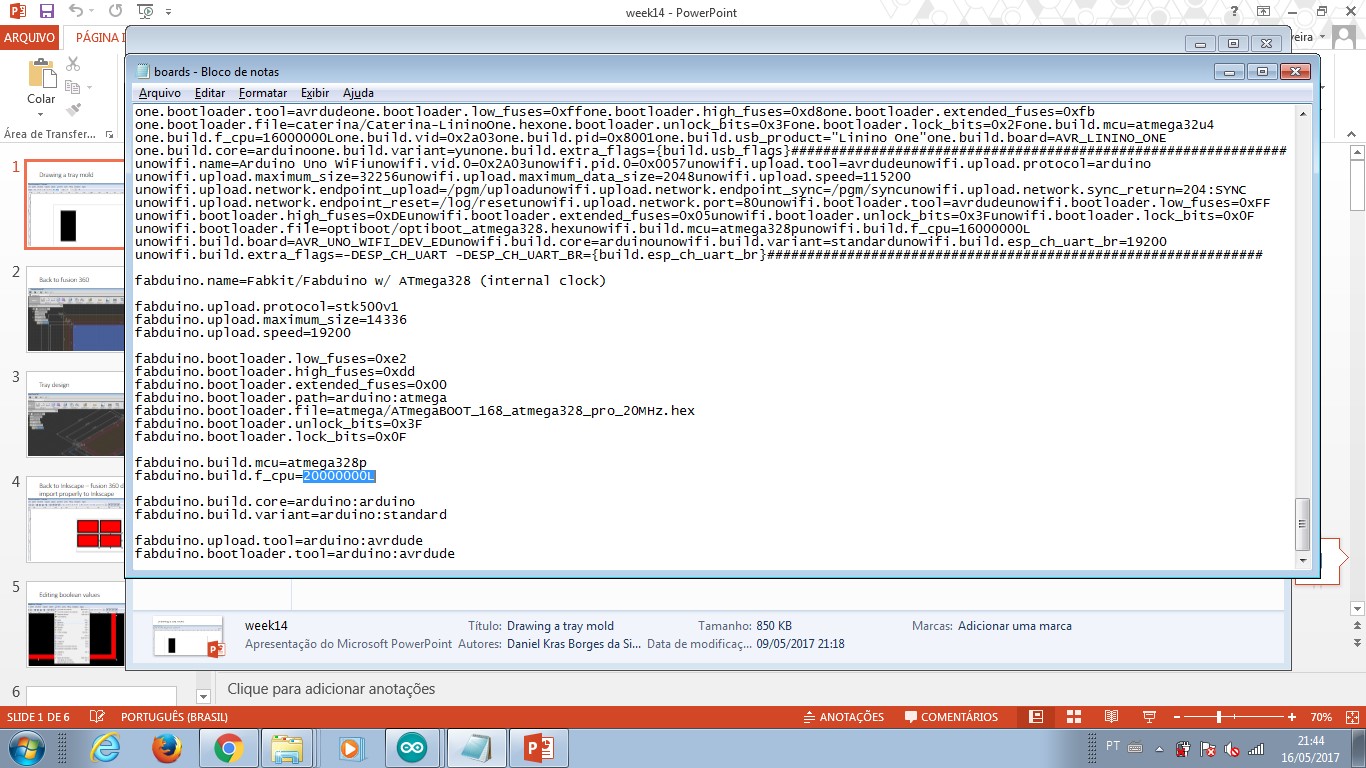This screenshot has width=1366, height=768.
Task: Click the line 'fabduino.bootloader.tool=arduino:avrdude'
Action: coord(295,554)
